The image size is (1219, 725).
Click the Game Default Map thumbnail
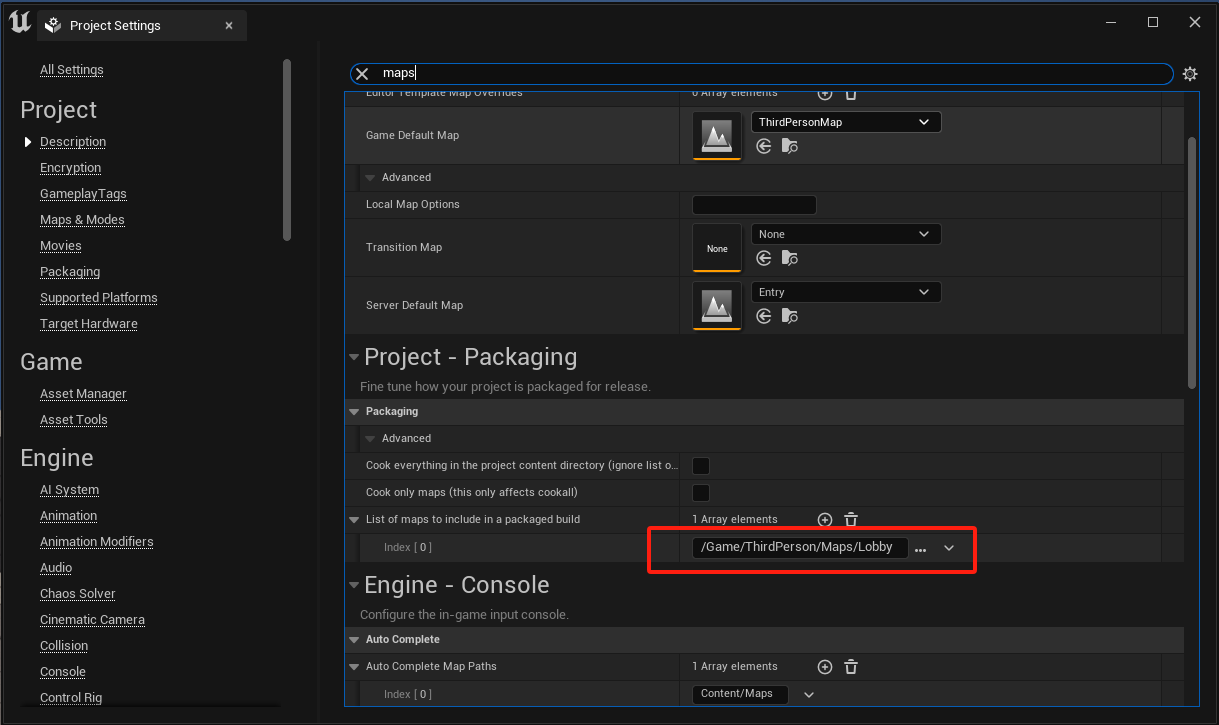717,135
